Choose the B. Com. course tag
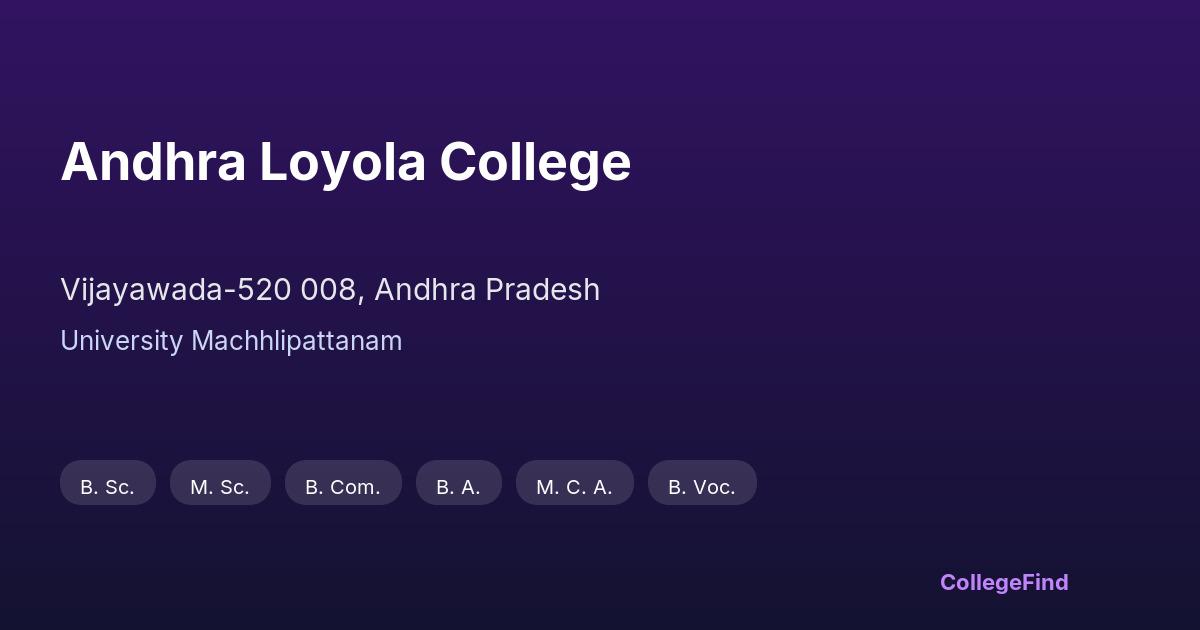Screen dimensions: 1200x630 [x=343, y=487]
